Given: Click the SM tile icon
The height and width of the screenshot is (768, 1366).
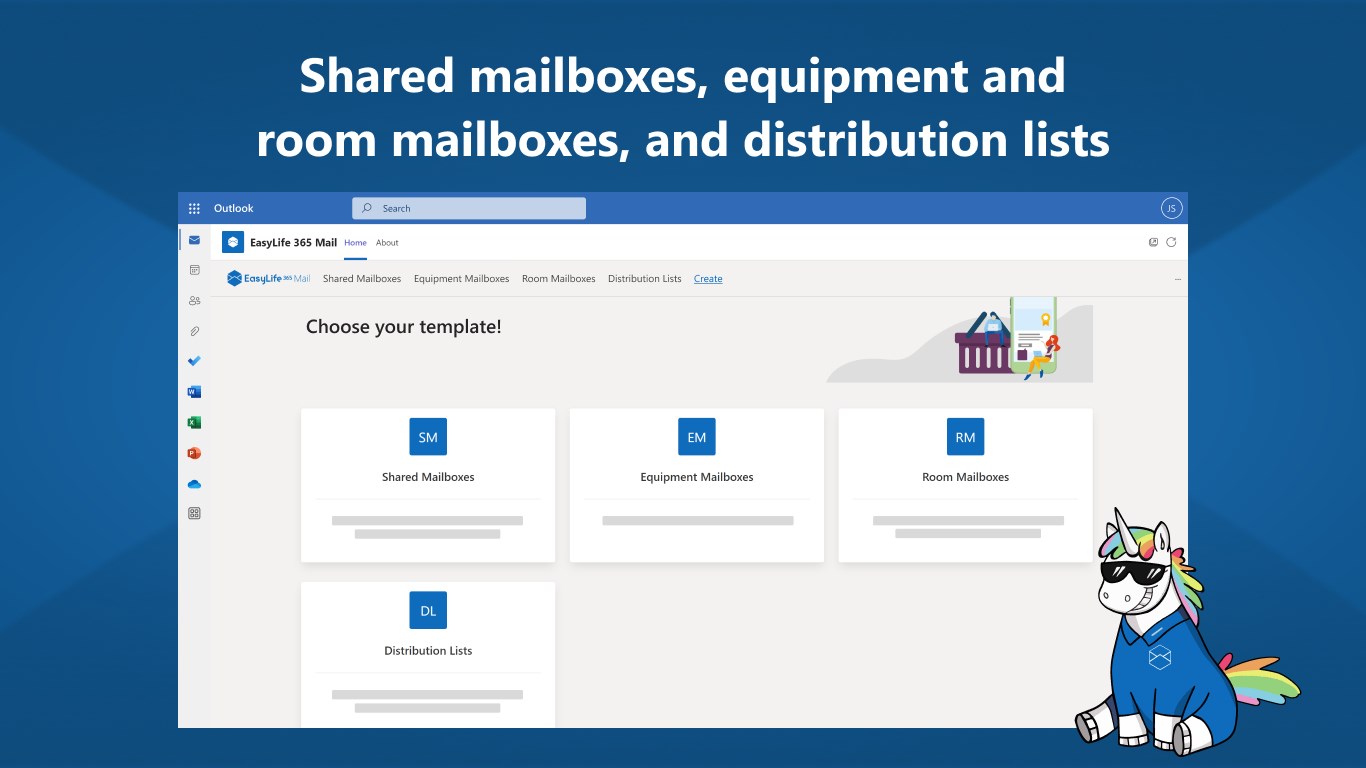Looking at the screenshot, I should (428, 437).
